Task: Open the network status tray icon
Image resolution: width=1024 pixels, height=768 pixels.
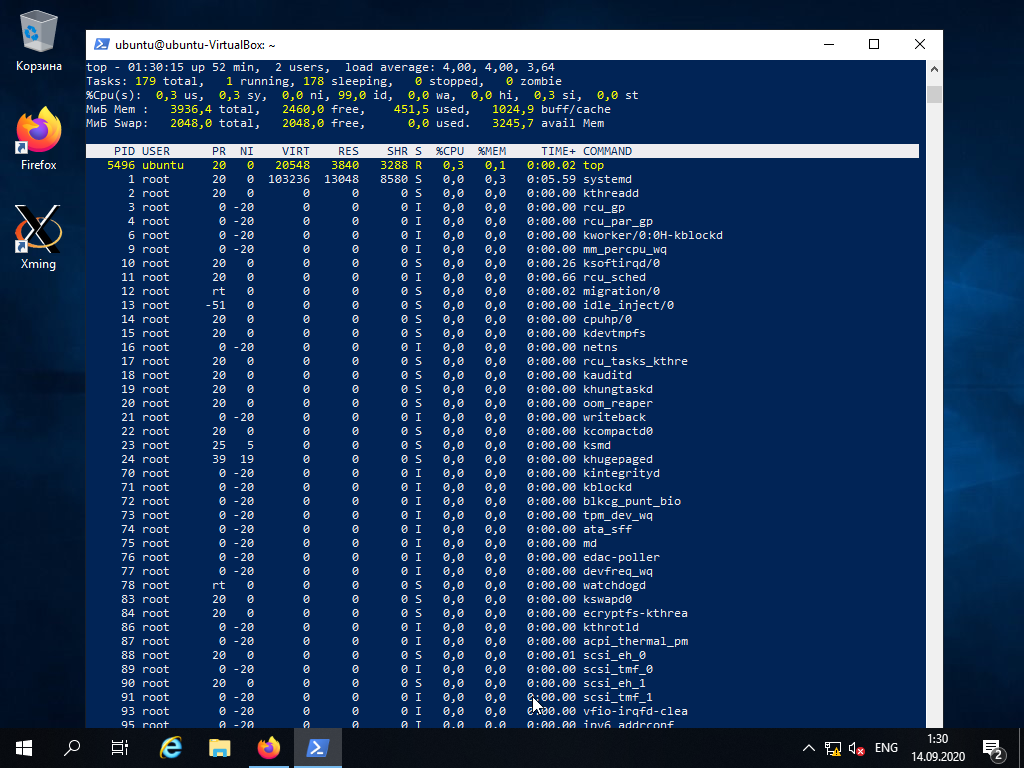Action: click(833, 748)
